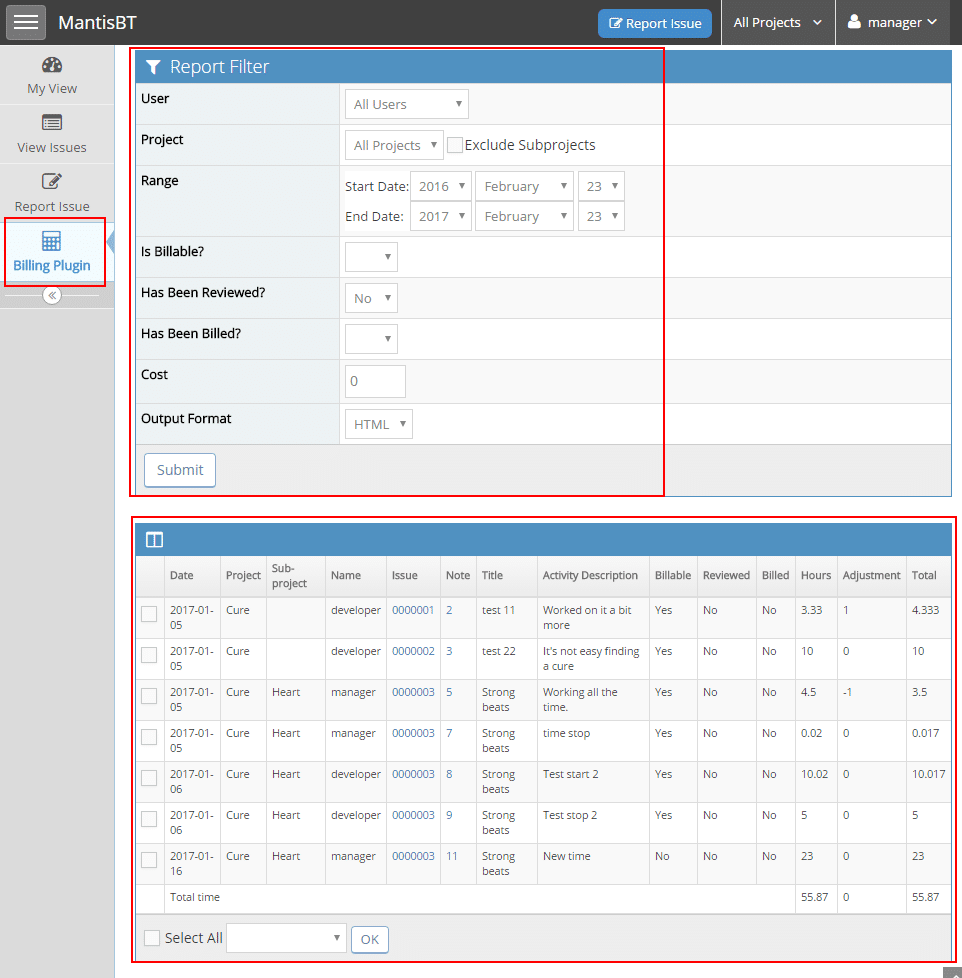Viewport: 962px width, 978px height.
Task: Check the row for note 8
Action: (149, 778)
